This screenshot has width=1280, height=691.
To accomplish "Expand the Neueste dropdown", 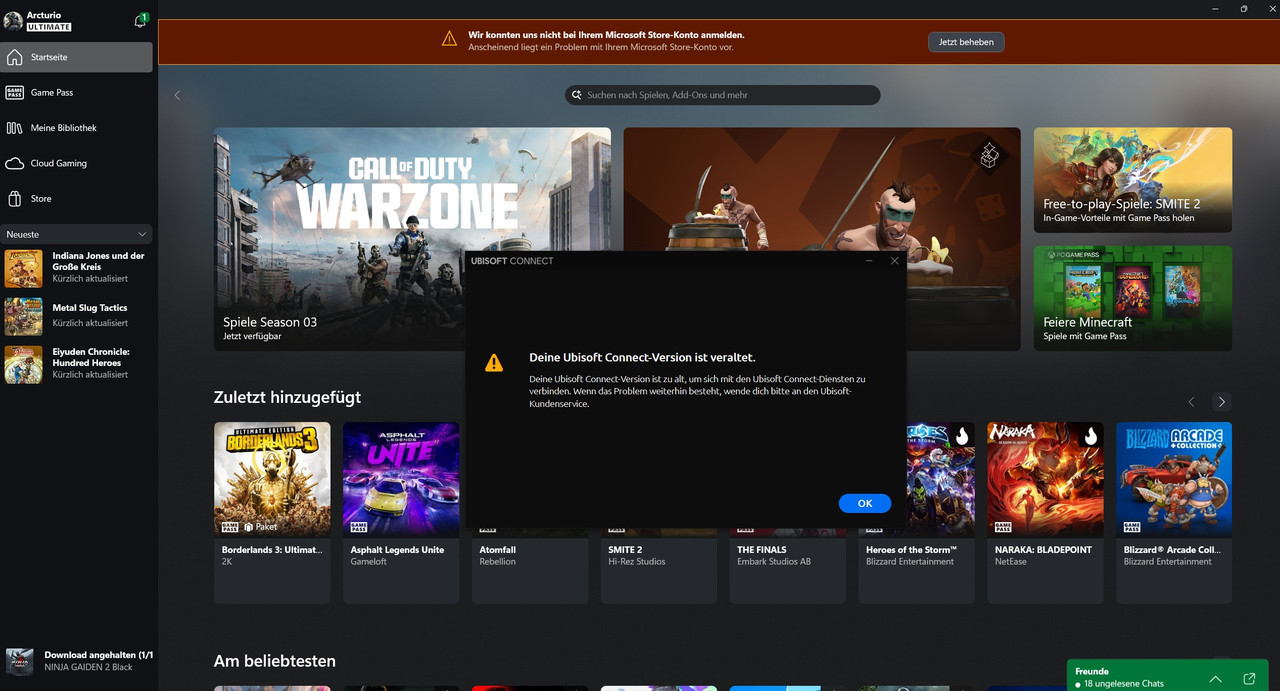I will click(77, 234).
